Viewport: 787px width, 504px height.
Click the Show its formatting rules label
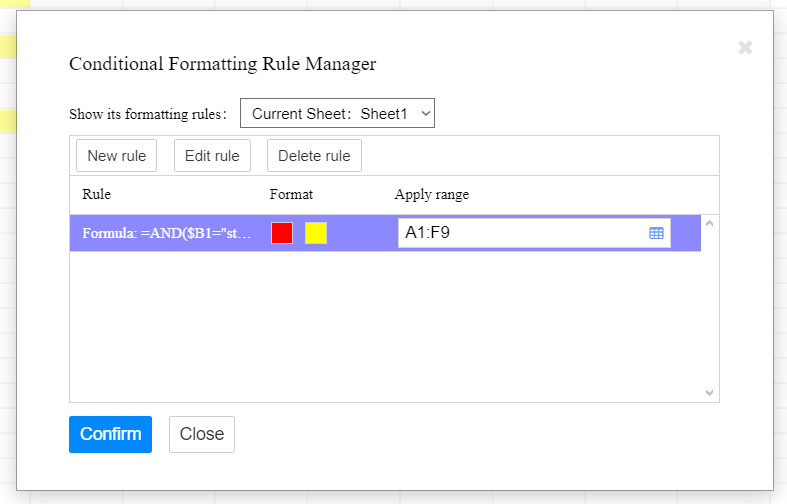[x=148, y=114]
